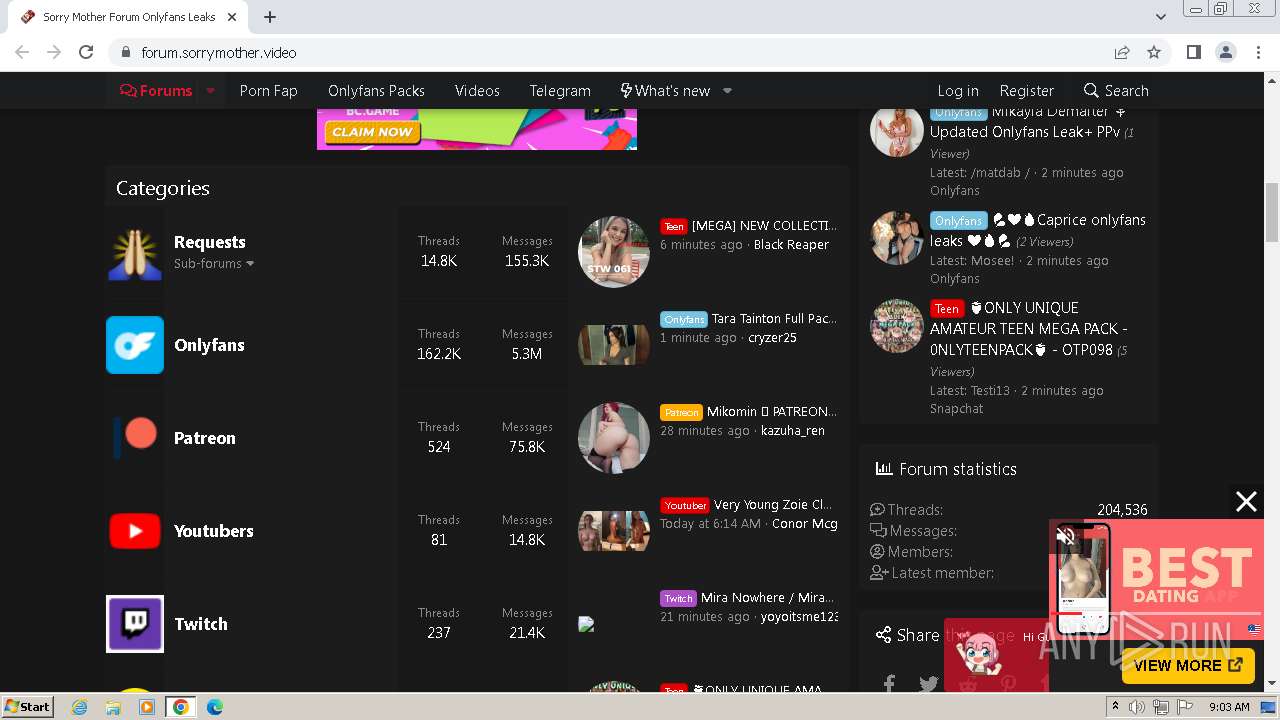Click the Twitch logo icon
The height and width of the screenshot is (720, 1280).
tap(135, 624)
